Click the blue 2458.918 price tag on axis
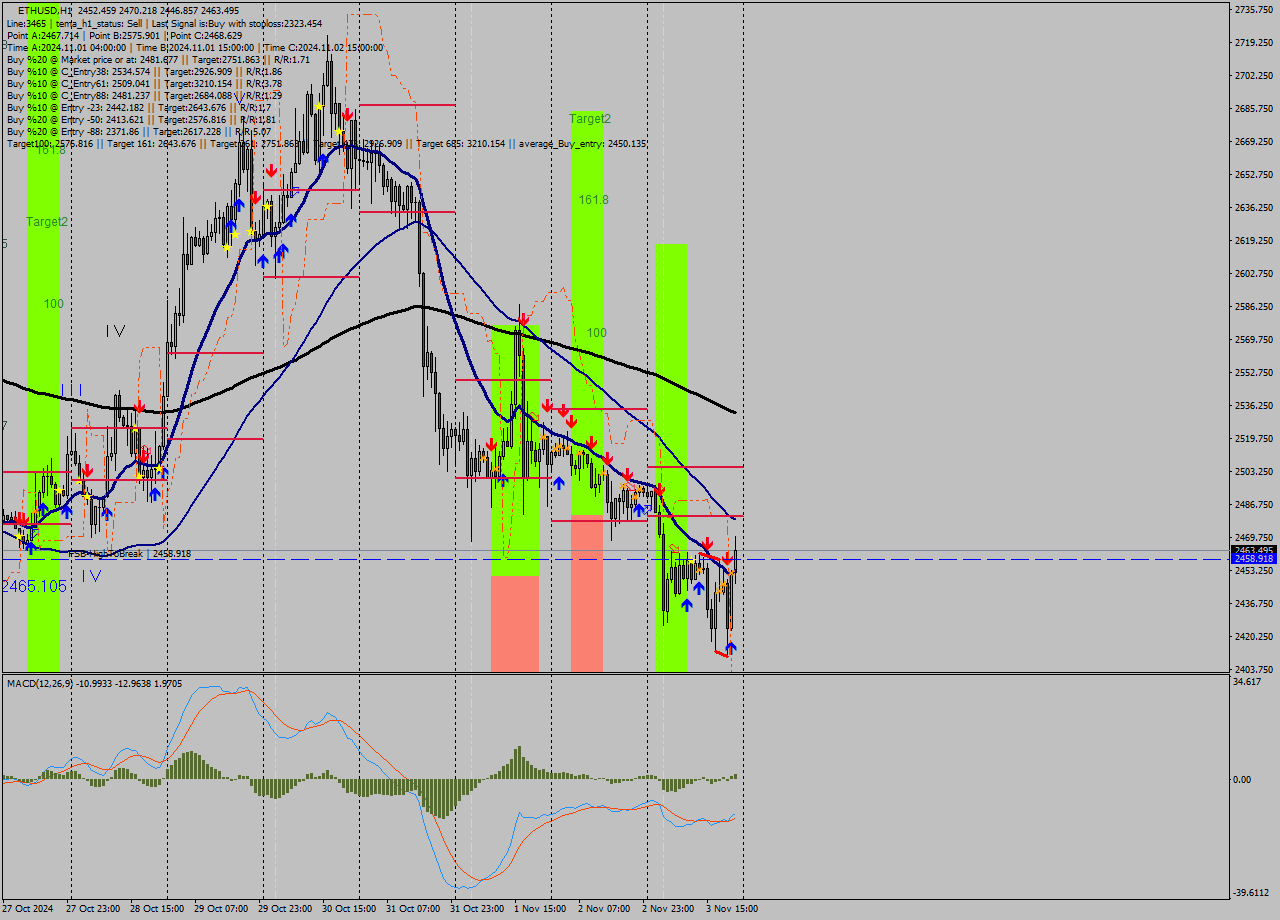The image size is (1280, 920). 1254,559
